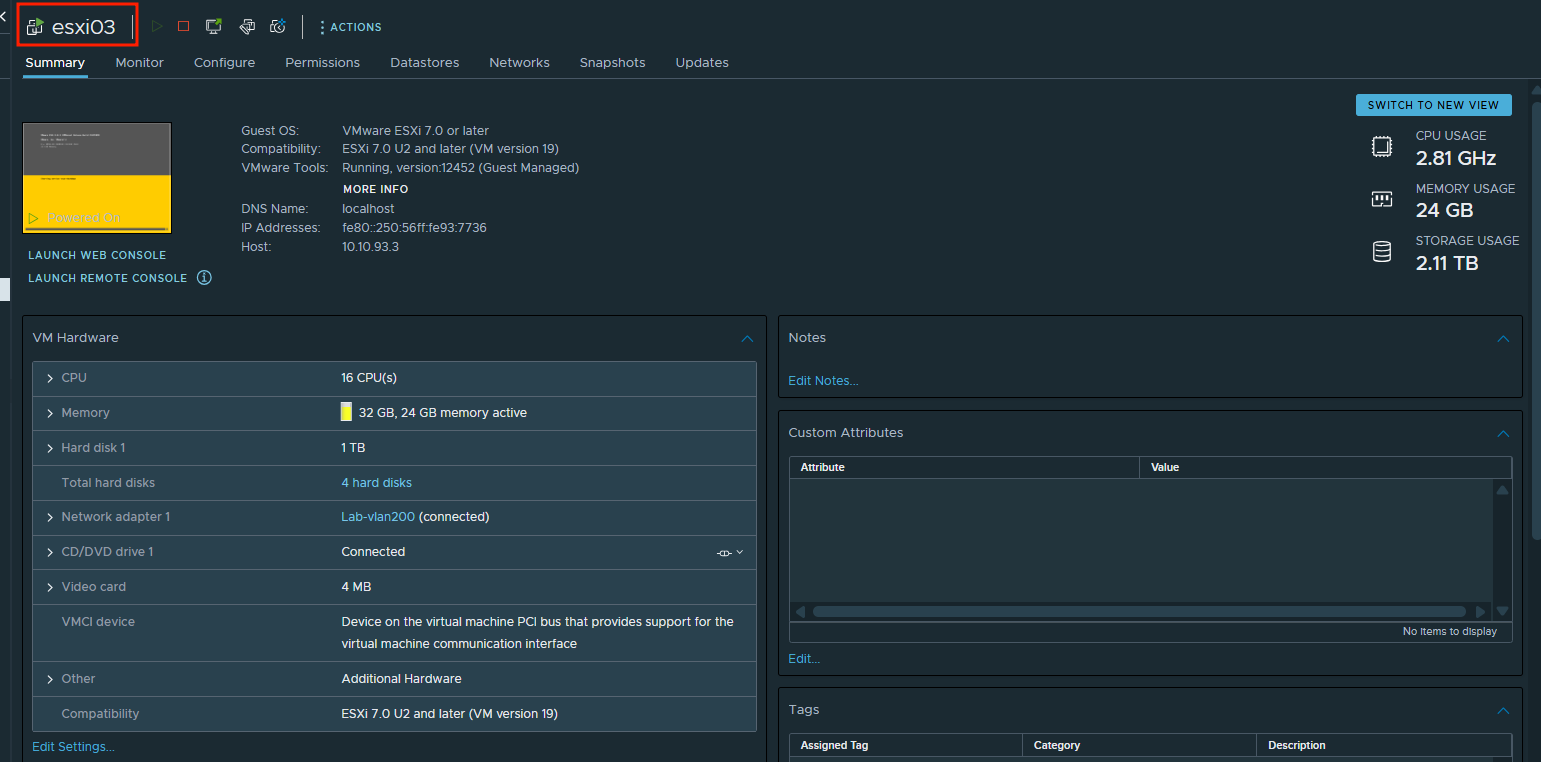Click the Custom Attributes scroll right arrow

tap(1481, 611)
